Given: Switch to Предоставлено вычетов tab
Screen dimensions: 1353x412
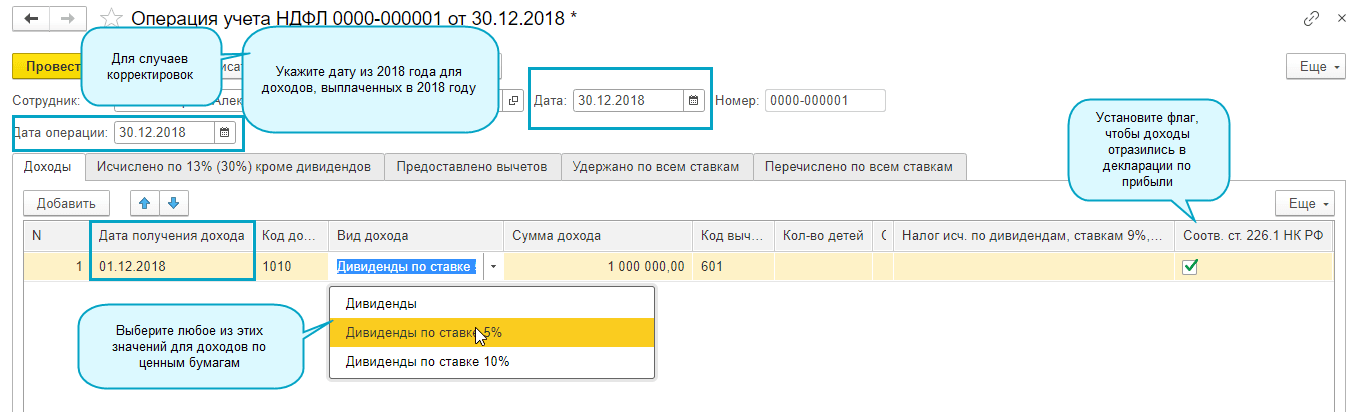Looking at the screenshot, I should click(472, 167).
